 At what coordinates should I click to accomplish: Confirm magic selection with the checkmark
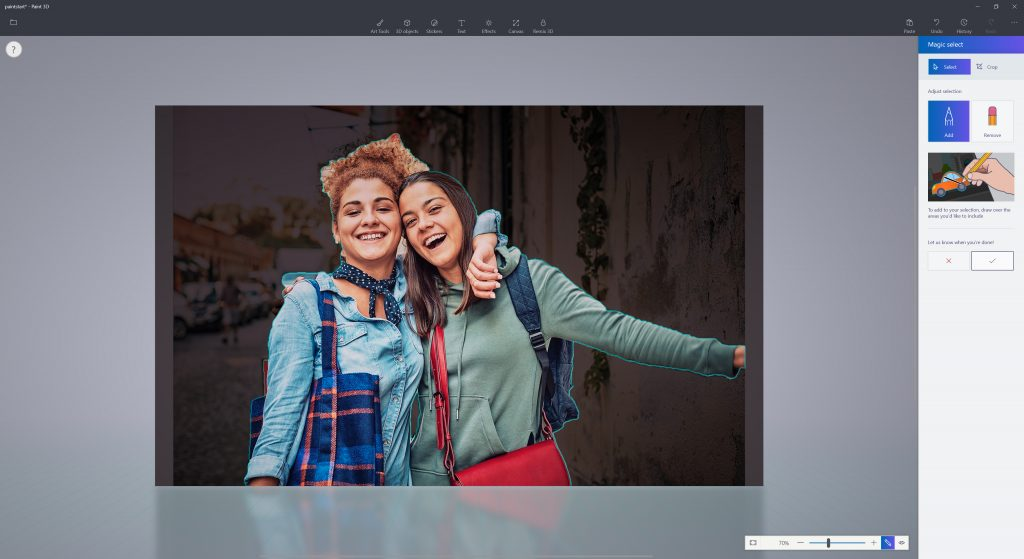(x=992, y=261)
